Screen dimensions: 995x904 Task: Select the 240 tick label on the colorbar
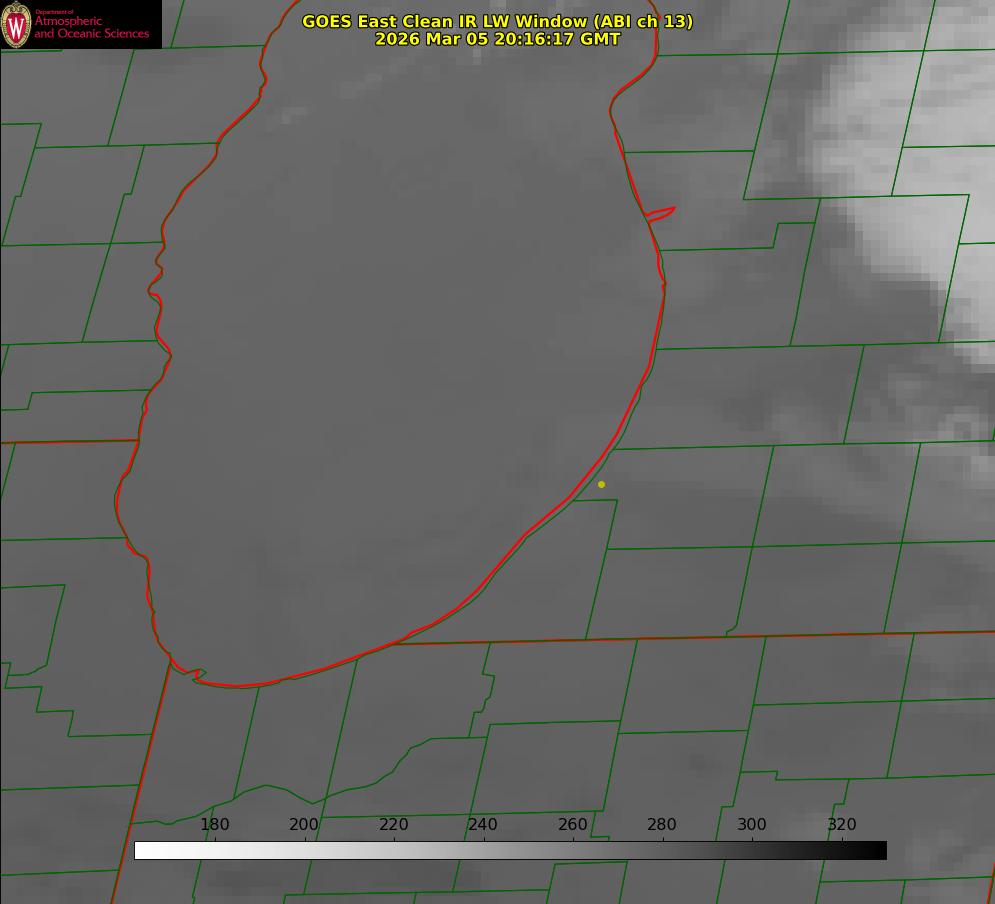pos(483,825)
